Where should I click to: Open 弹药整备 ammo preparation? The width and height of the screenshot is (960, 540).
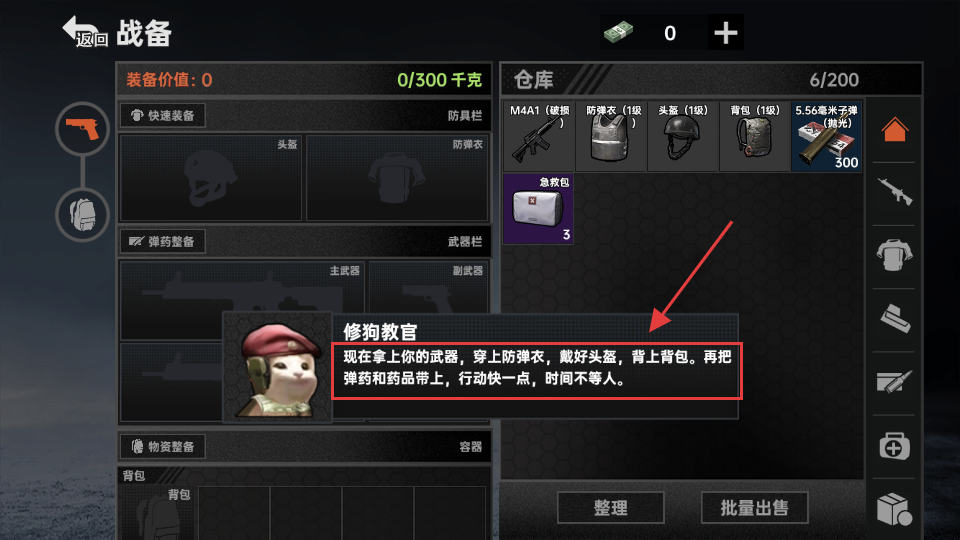click(x=163, y=242)
